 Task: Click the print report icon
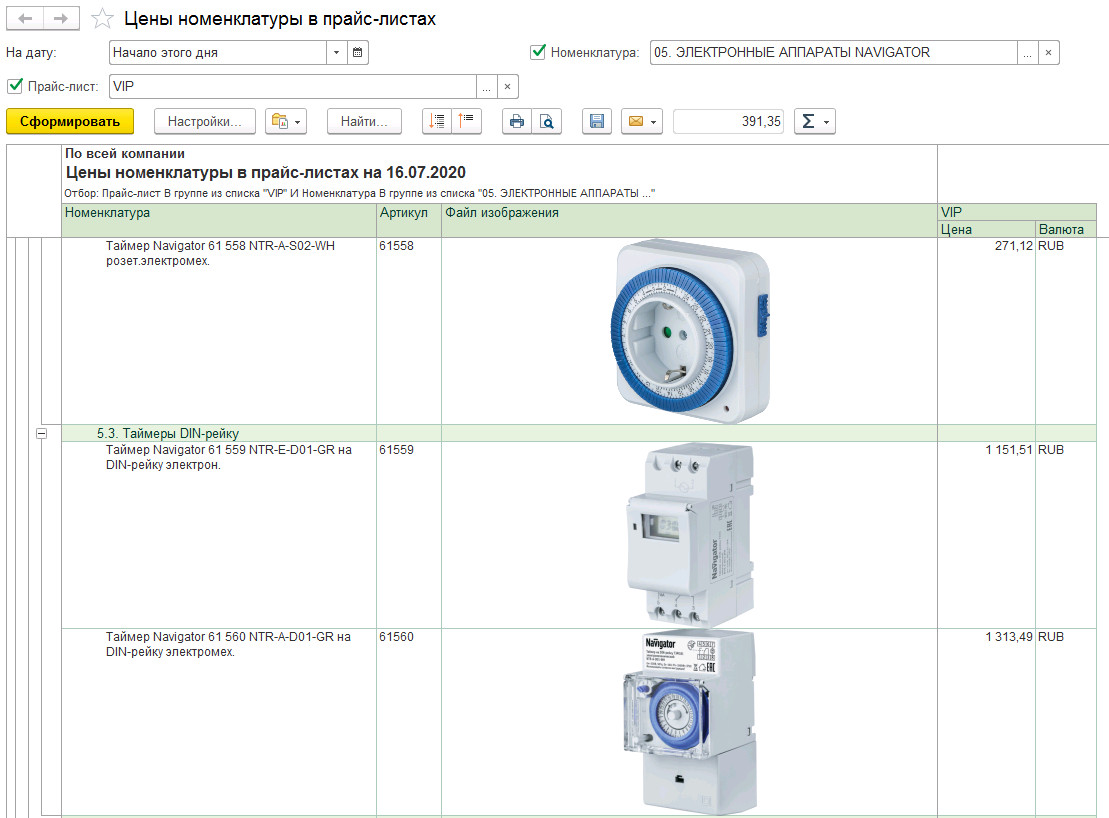(x=517, y=121)
